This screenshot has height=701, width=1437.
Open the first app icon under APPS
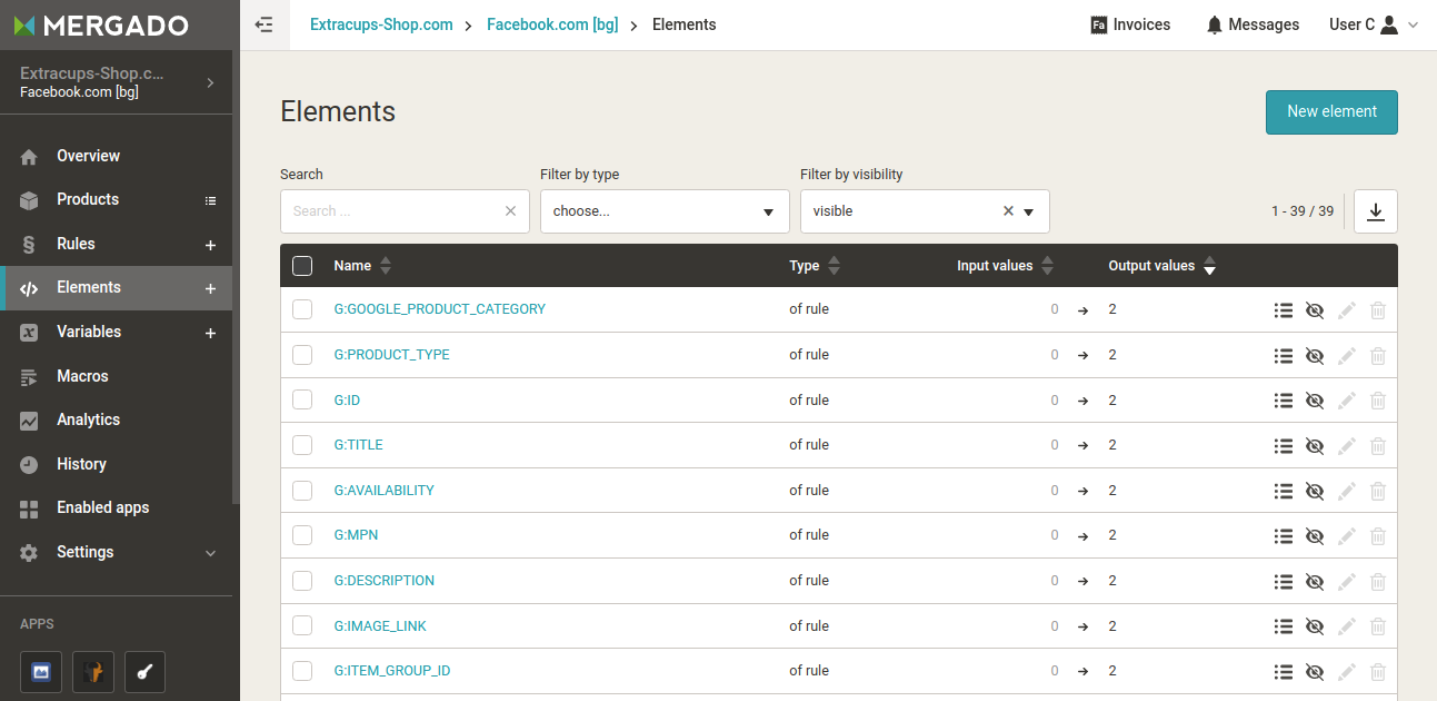point(41,672)
